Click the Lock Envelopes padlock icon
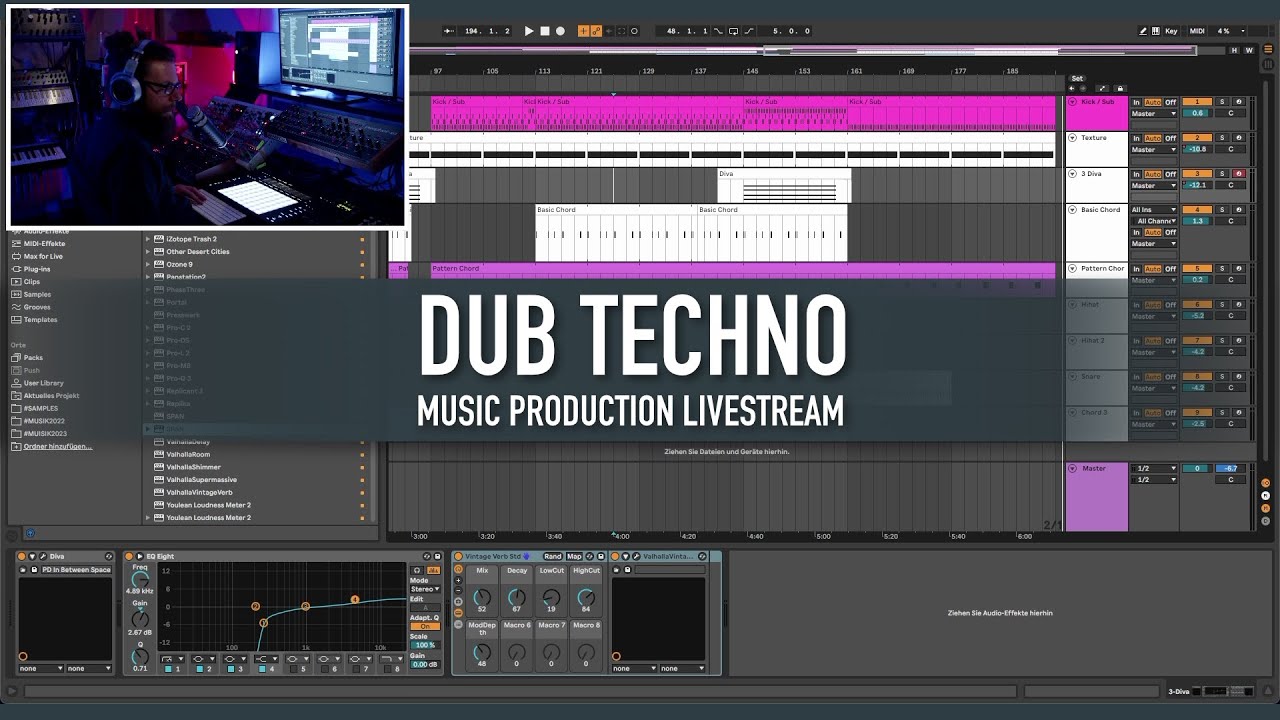This screenshot has height=720, width=1280. (x=1119, y=89)
